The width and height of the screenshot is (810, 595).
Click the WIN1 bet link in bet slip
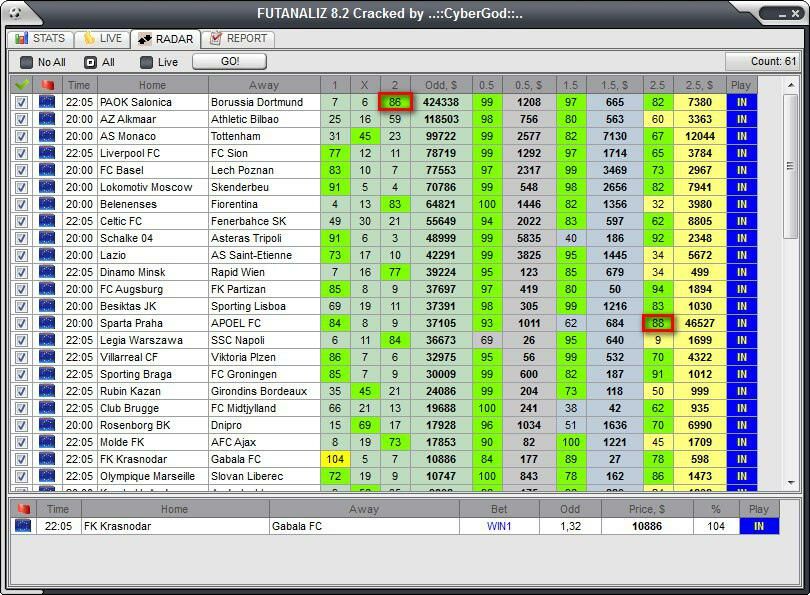tap(499, 526)
